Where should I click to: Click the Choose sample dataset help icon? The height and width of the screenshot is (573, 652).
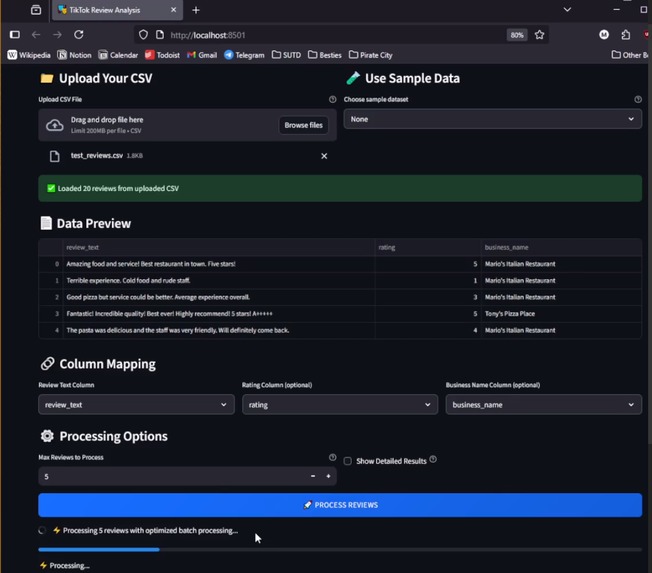(x=638, y=99)
